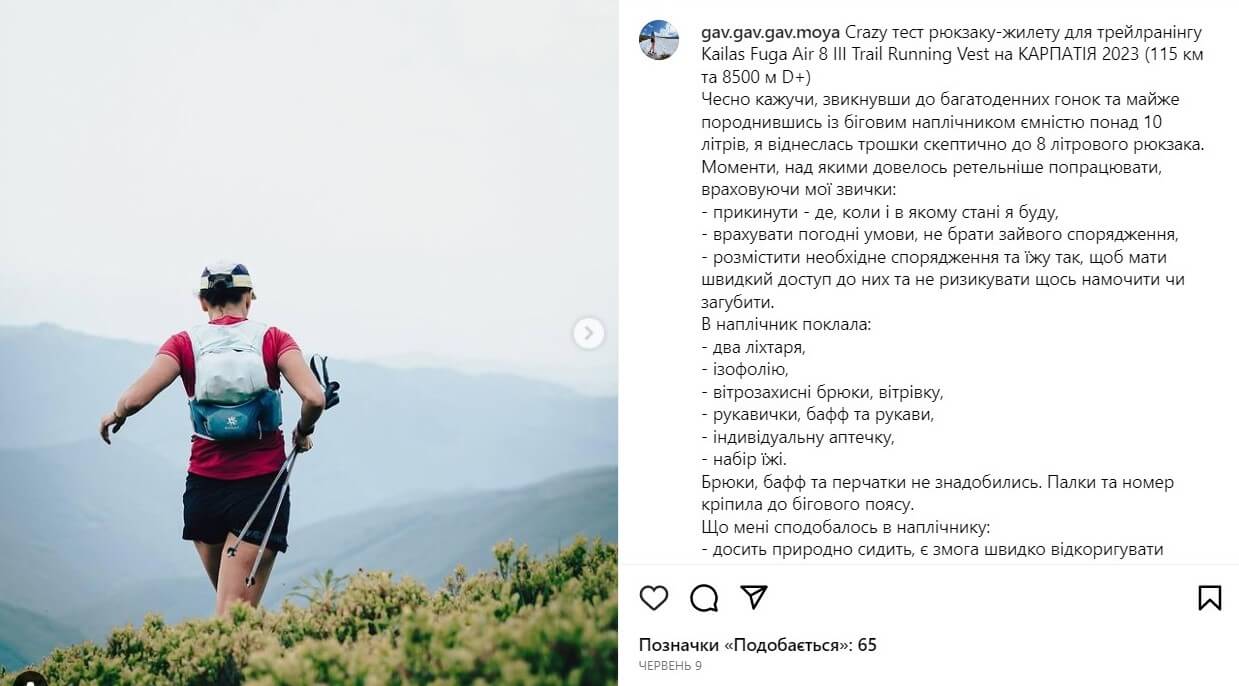Click the runner's white cap in photo
Screen dimensions: 1239x686
(x=227, y=277)
